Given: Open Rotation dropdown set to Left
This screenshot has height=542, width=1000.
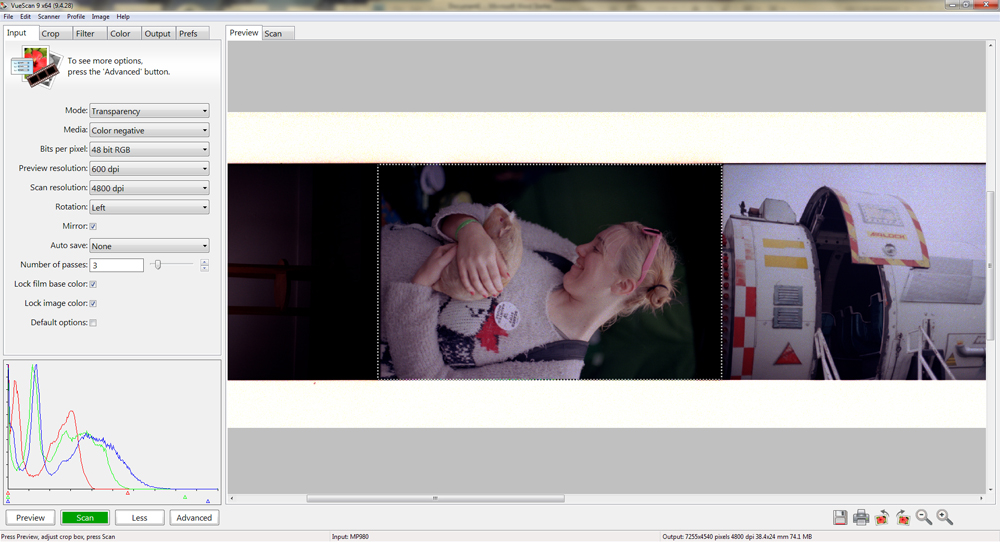Looking at the screenshot, I should (x=149, y=207).
